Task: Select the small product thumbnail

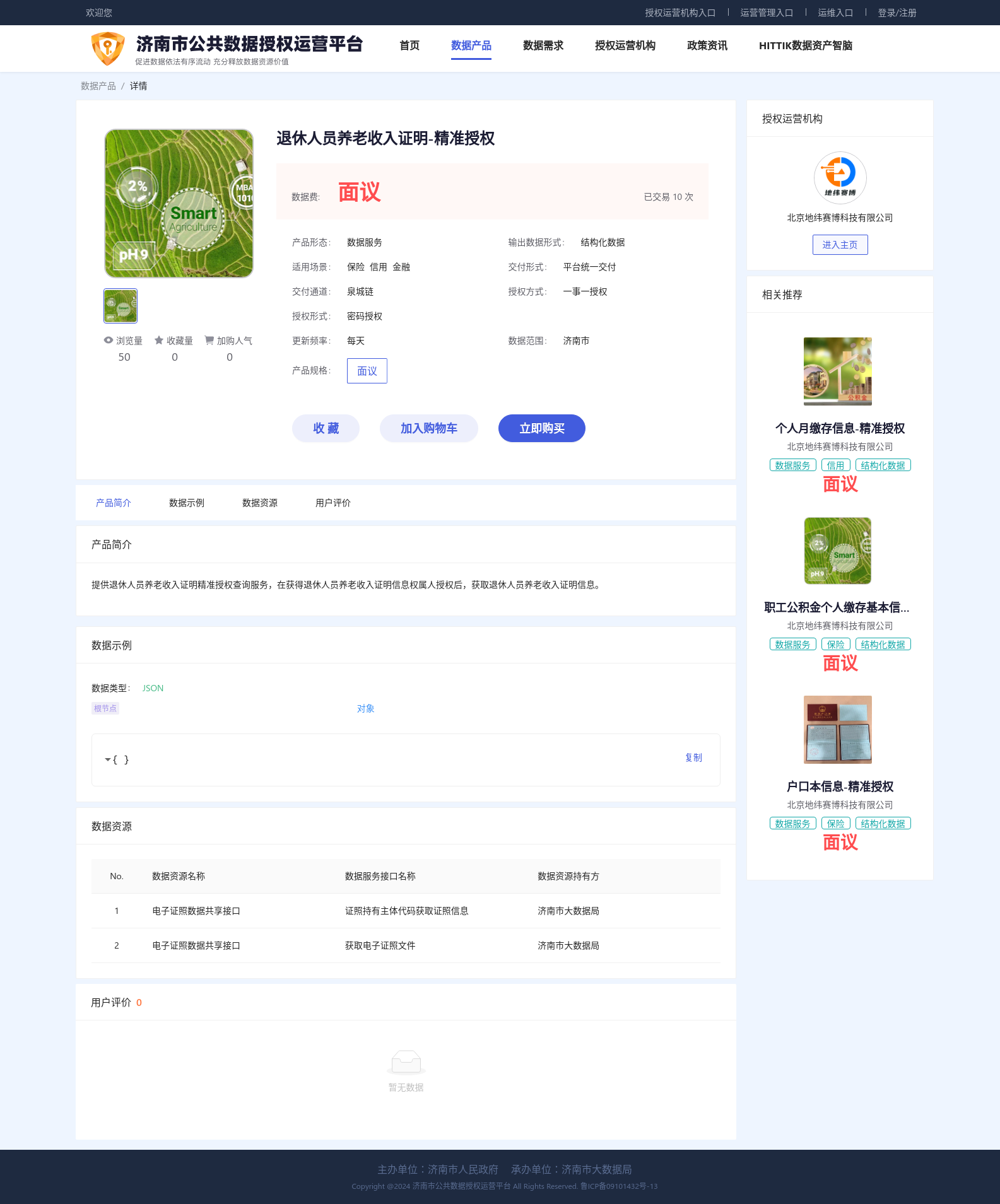Action: tap(121, 306)
